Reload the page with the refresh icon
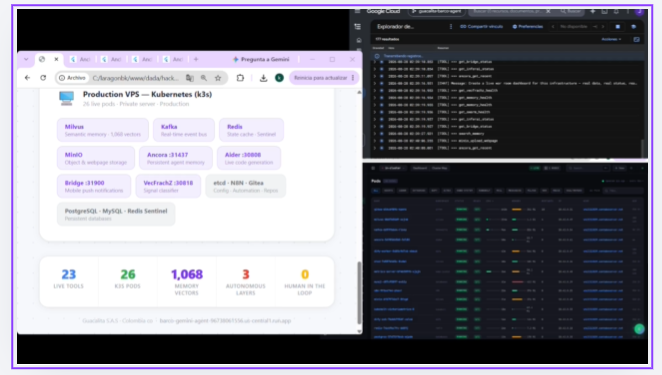The width and height of the screenshot is (662, 375). click(43, 78)
